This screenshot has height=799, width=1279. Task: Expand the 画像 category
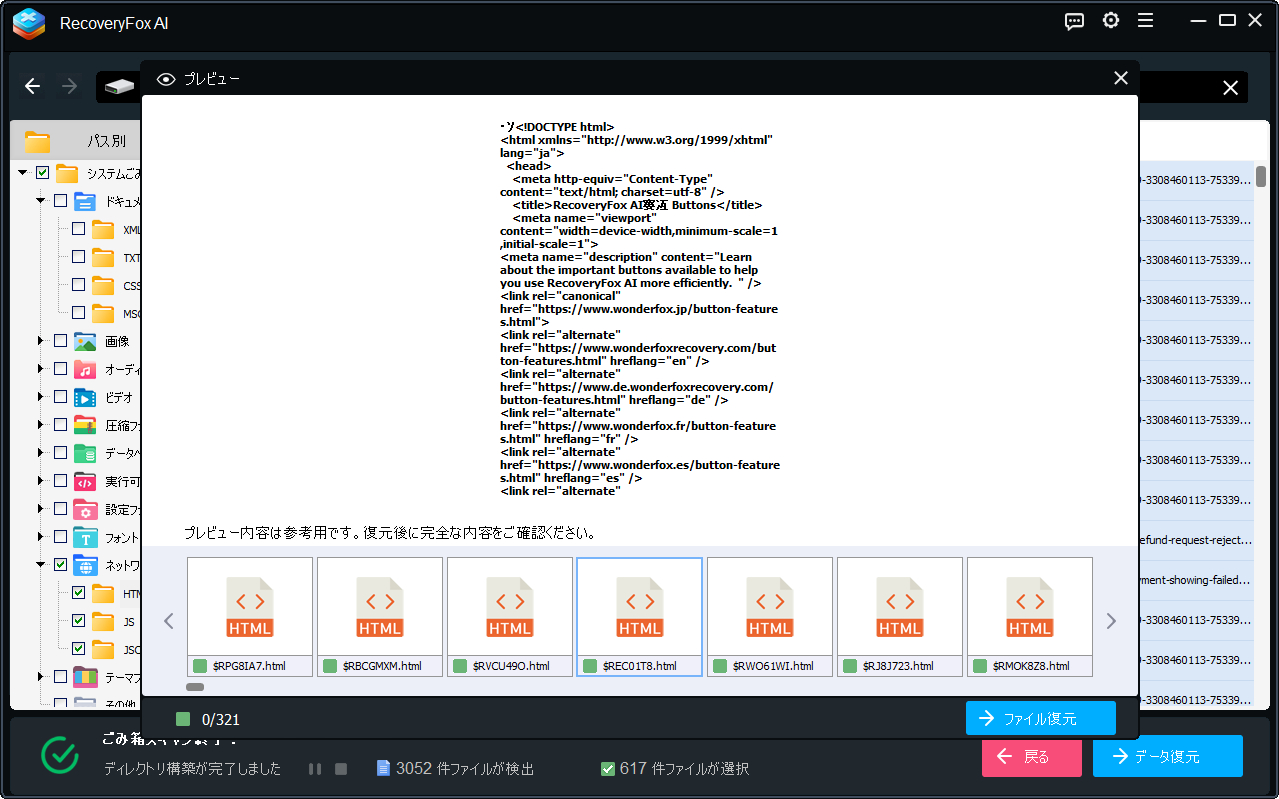click(41, 341)
